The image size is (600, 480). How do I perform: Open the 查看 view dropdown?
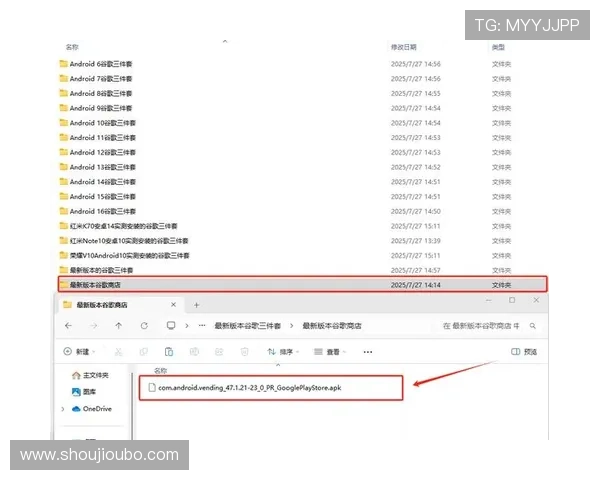pos(330,352)
